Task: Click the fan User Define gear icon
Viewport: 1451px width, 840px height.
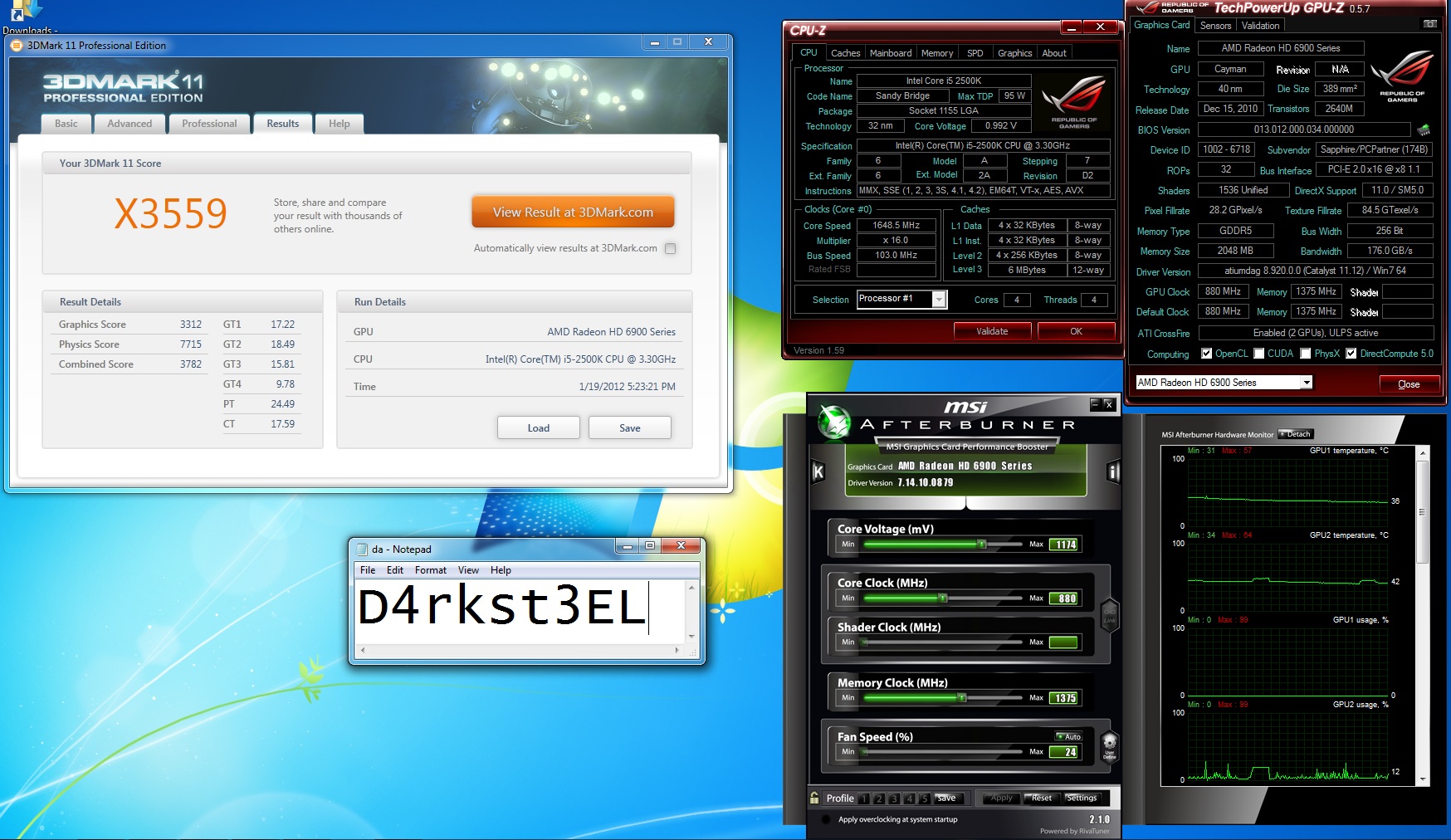Action: 1110,746
